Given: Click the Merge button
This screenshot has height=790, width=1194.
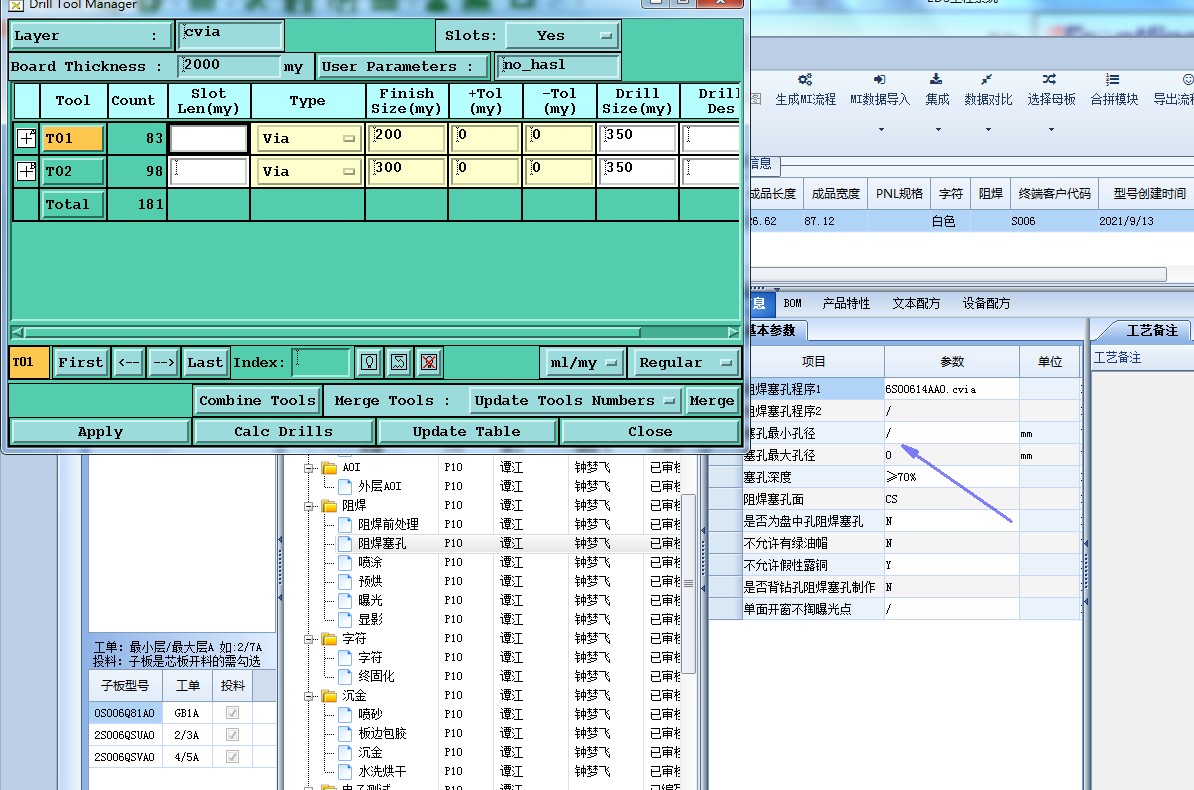Looking at the screenshot, I should pos(712,401).
